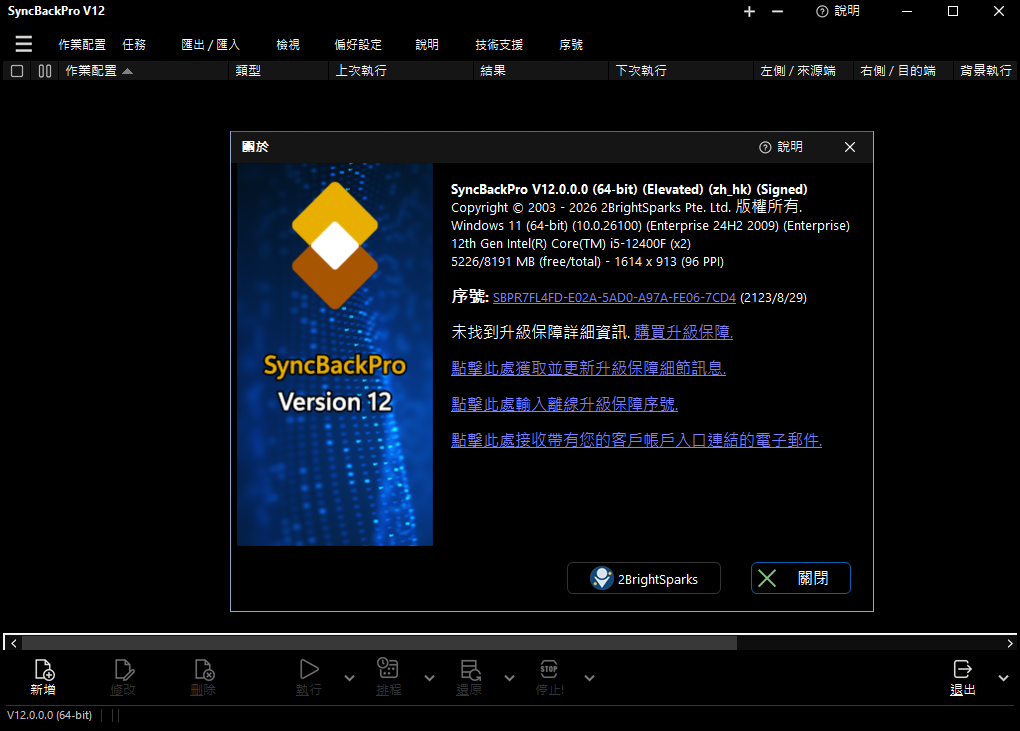Click the Windows 11 (64-bit) system line
Image resolution: width=1020 pixels, height=731 pixels.
click(651, 226)
